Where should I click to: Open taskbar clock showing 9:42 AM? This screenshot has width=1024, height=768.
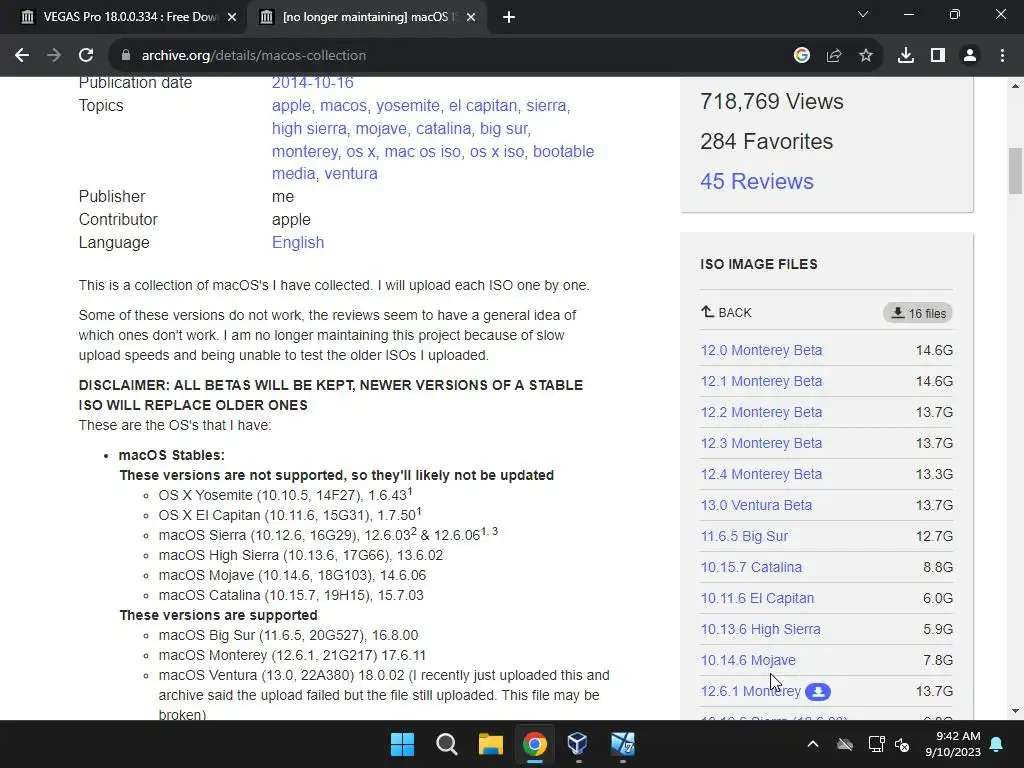coord(953,744)
